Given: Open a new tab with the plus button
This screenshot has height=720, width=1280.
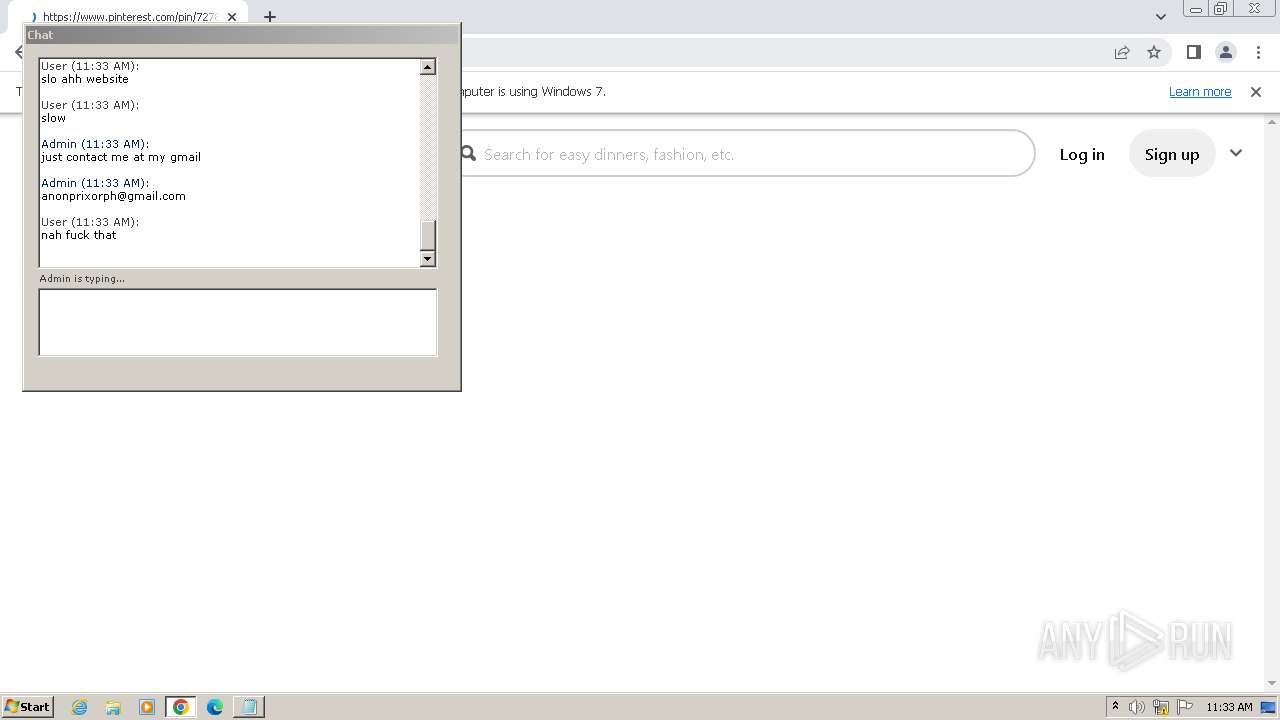Looking at the screenshot, I should [x=270, y=17].
